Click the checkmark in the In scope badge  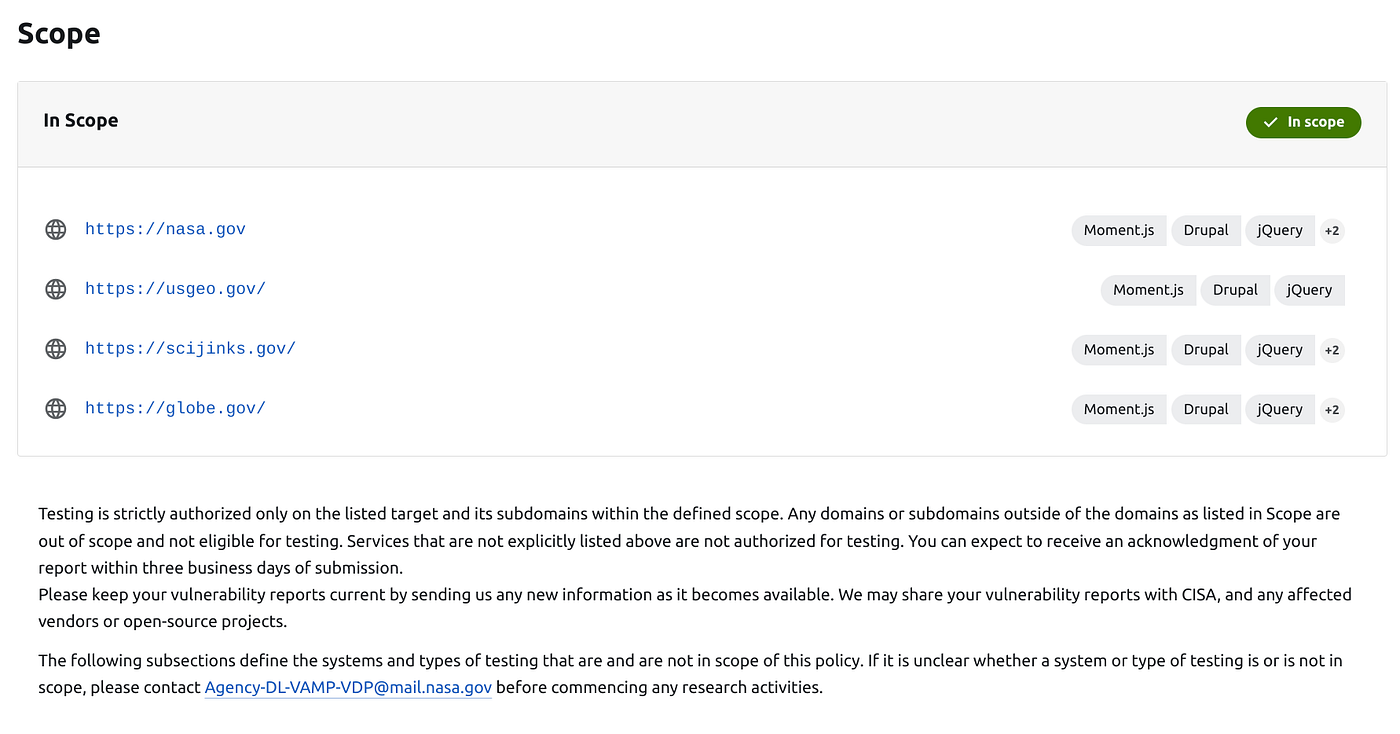(1271, 122)
